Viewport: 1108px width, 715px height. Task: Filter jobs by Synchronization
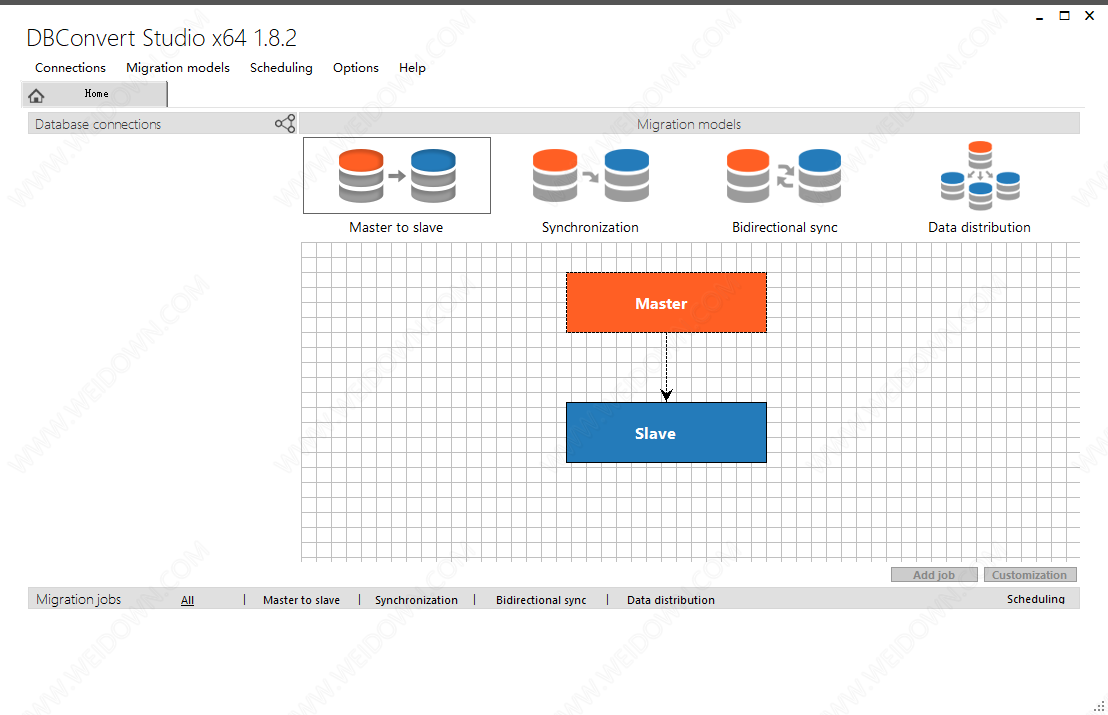coord(416,600)
